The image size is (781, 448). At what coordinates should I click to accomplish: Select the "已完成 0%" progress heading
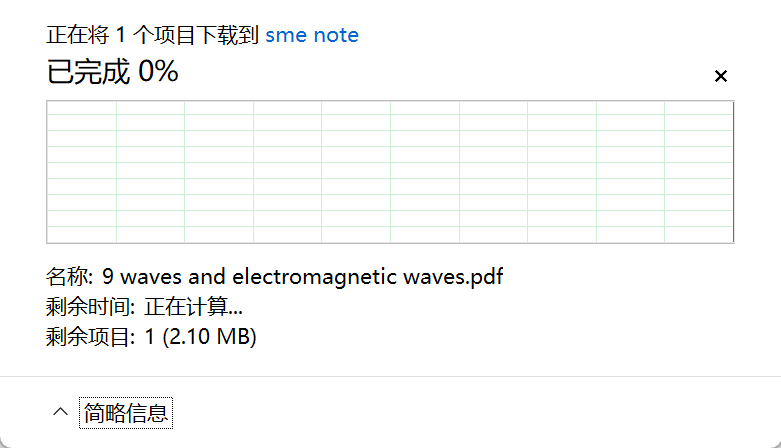(112, 72)
